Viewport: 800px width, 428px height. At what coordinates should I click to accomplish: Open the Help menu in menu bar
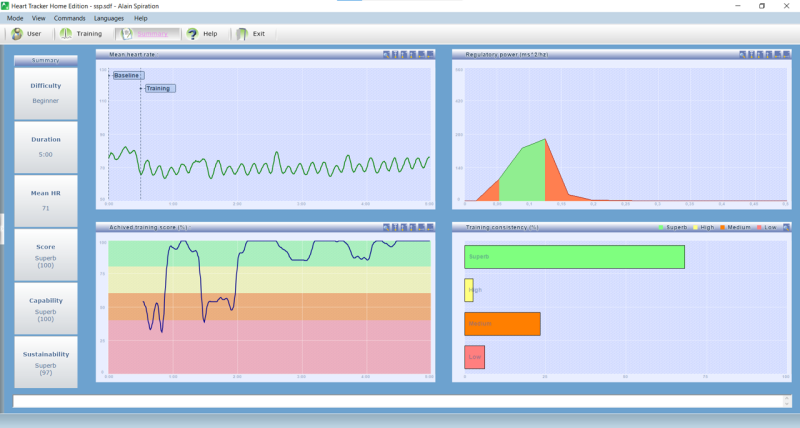(141, 18)
